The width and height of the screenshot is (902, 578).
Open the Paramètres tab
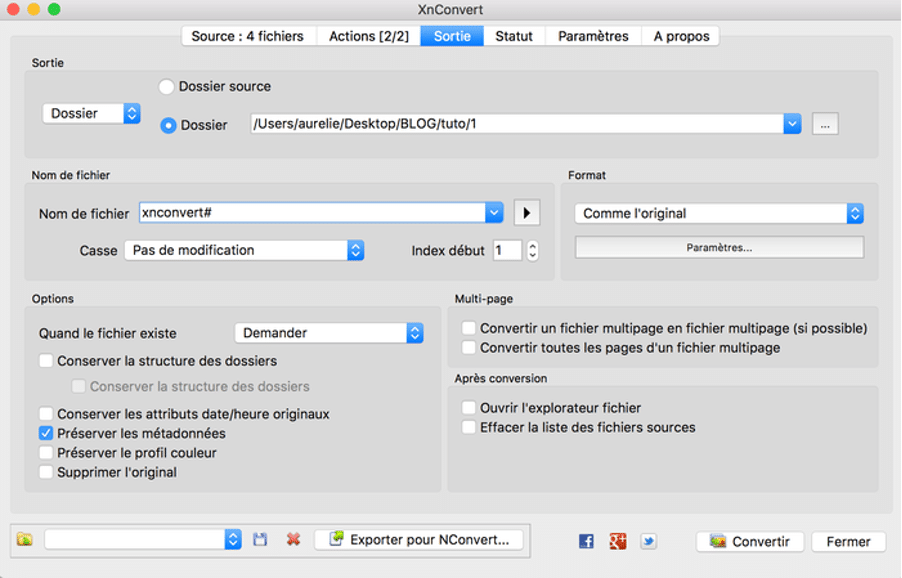593,36
